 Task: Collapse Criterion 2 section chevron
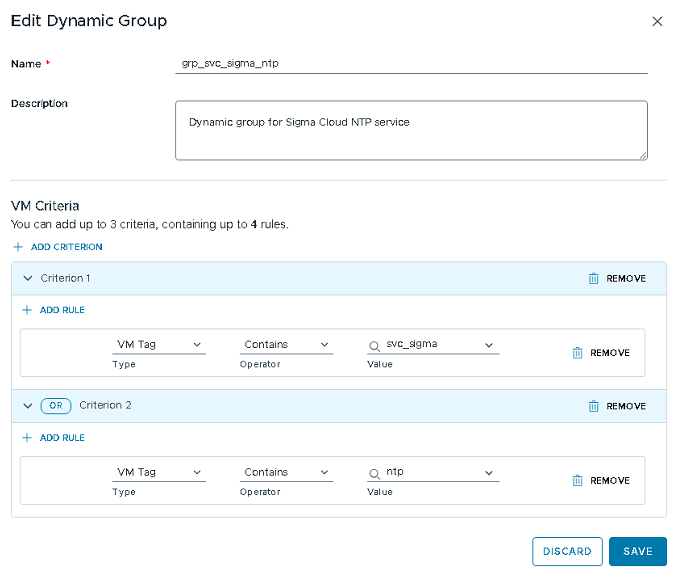[27, 406]
